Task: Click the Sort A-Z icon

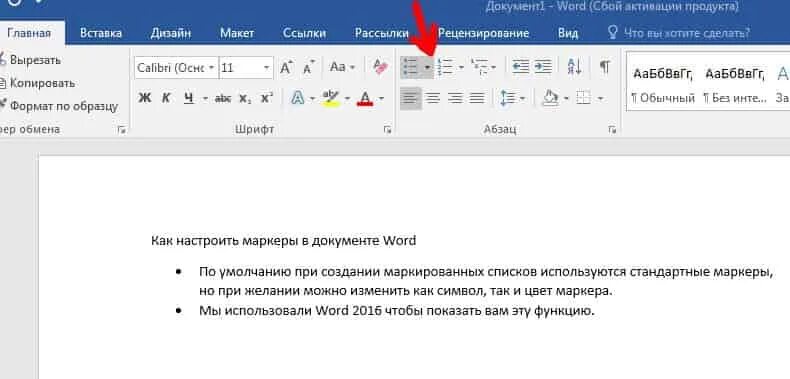Action: [x=574, y=67]
